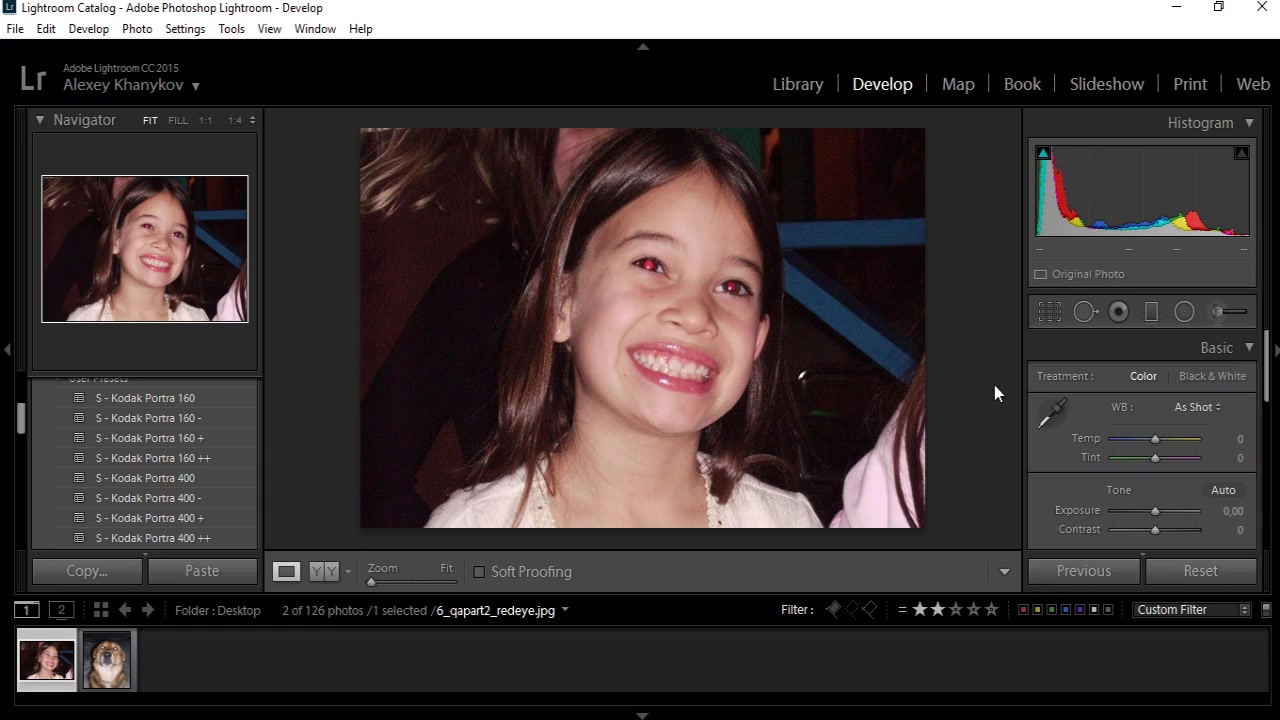Switch to Loupe view mode in toolbar
The image size is (1280, 720).
click(x=287, y=571)
